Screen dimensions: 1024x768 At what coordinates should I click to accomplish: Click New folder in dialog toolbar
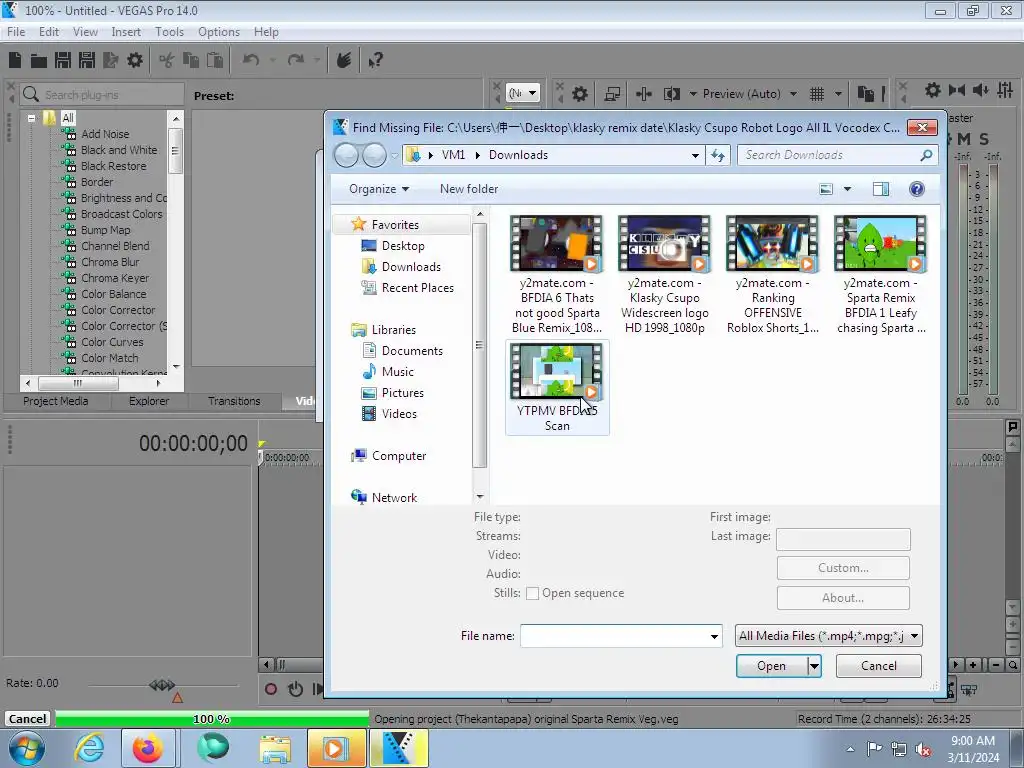(x=469, y=189)
